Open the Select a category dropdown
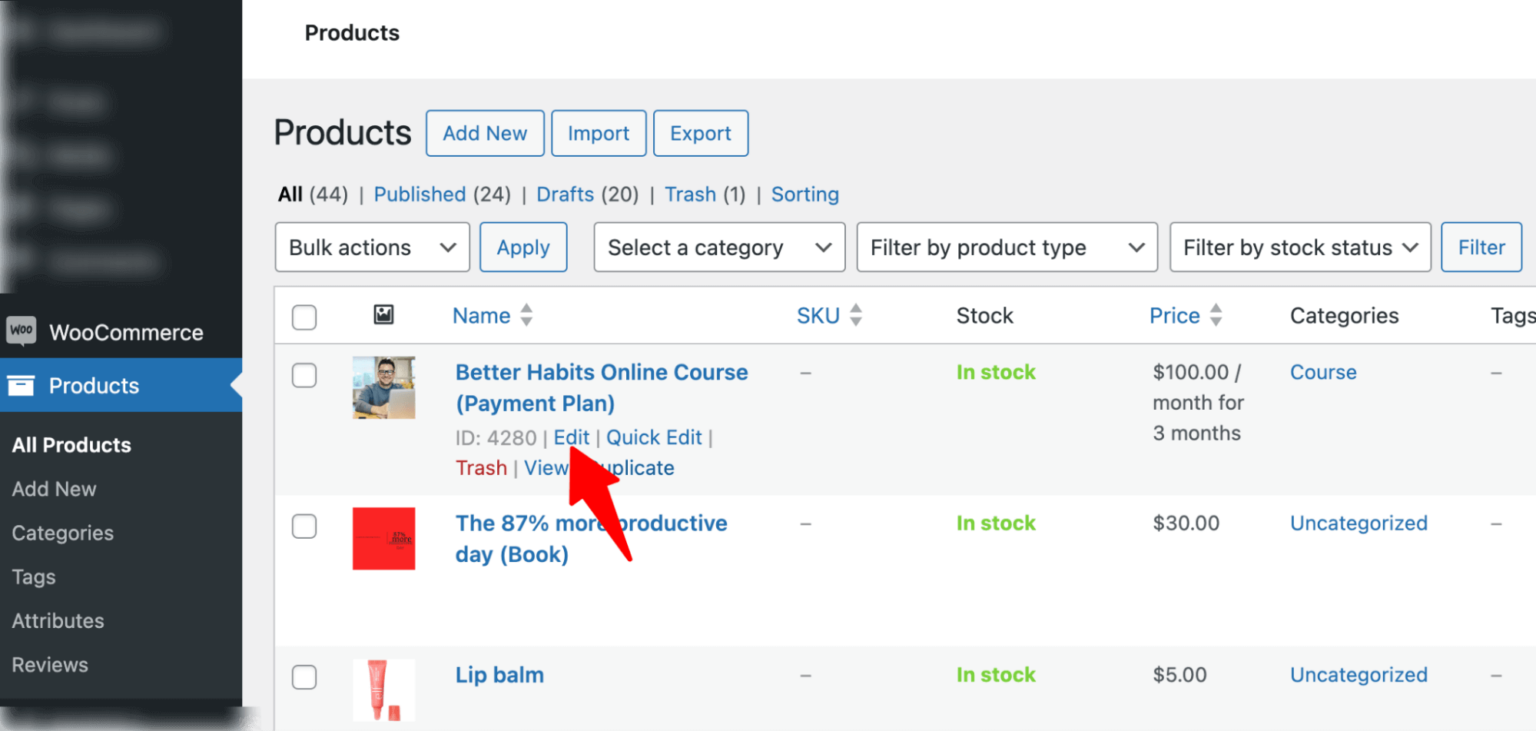Screen dimensions: 1536x731 (x=718, y=247)
